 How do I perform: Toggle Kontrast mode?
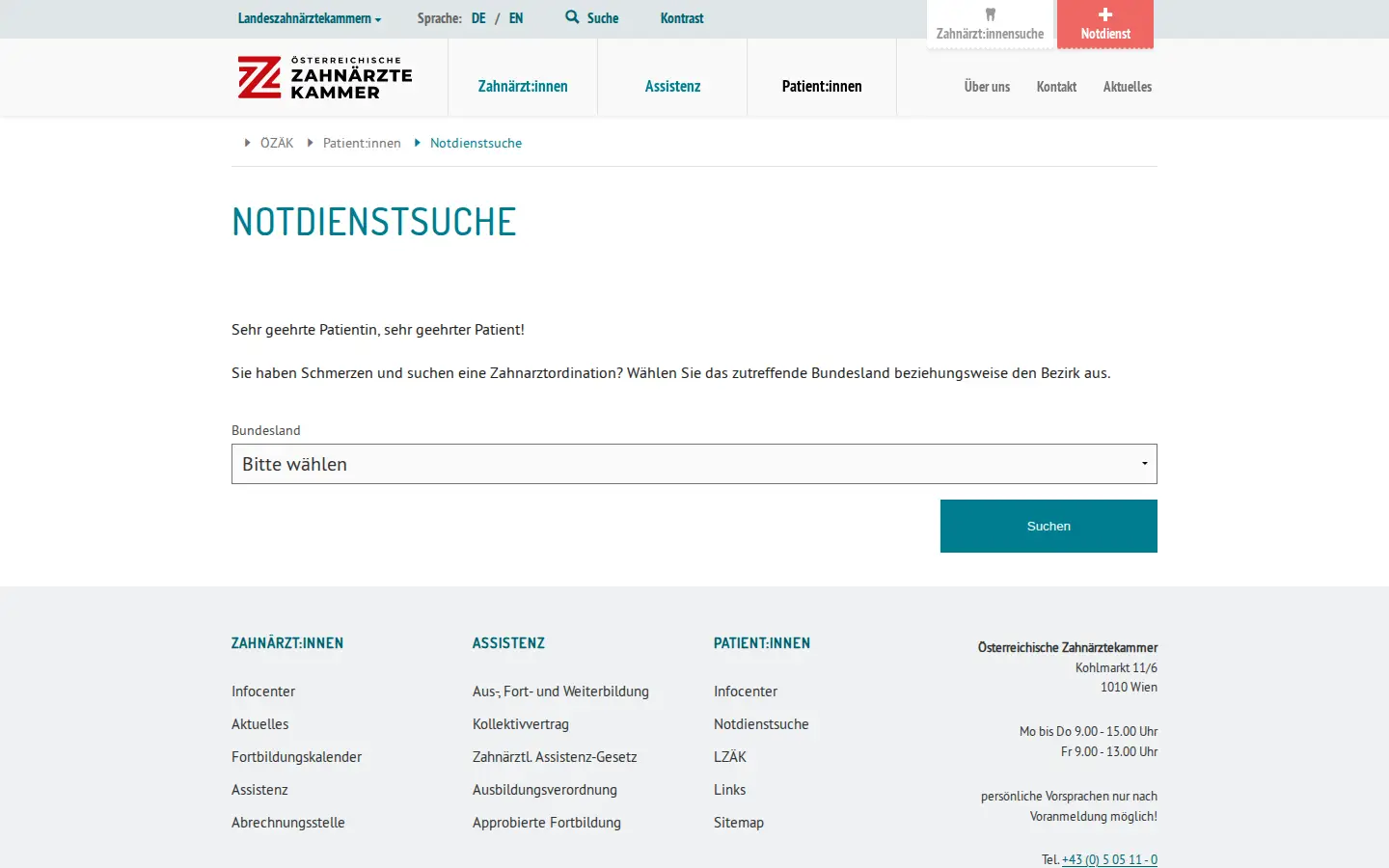coord(682,18)
